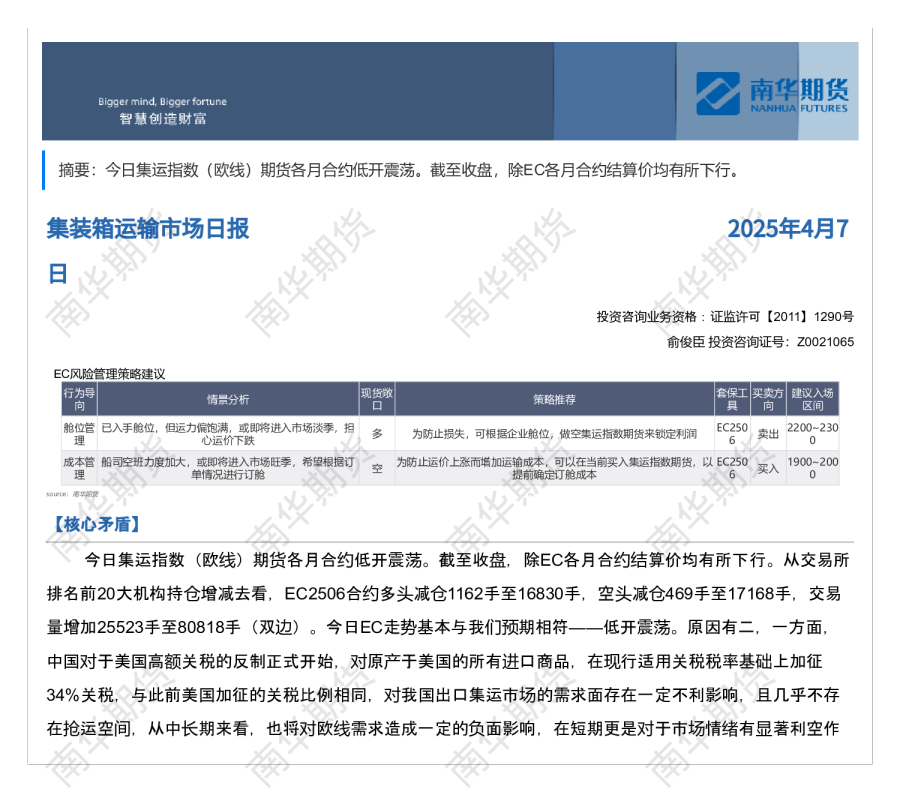Click the "策略推荐" column header
This screenshot has width=900, height=792.
[554, 399]
